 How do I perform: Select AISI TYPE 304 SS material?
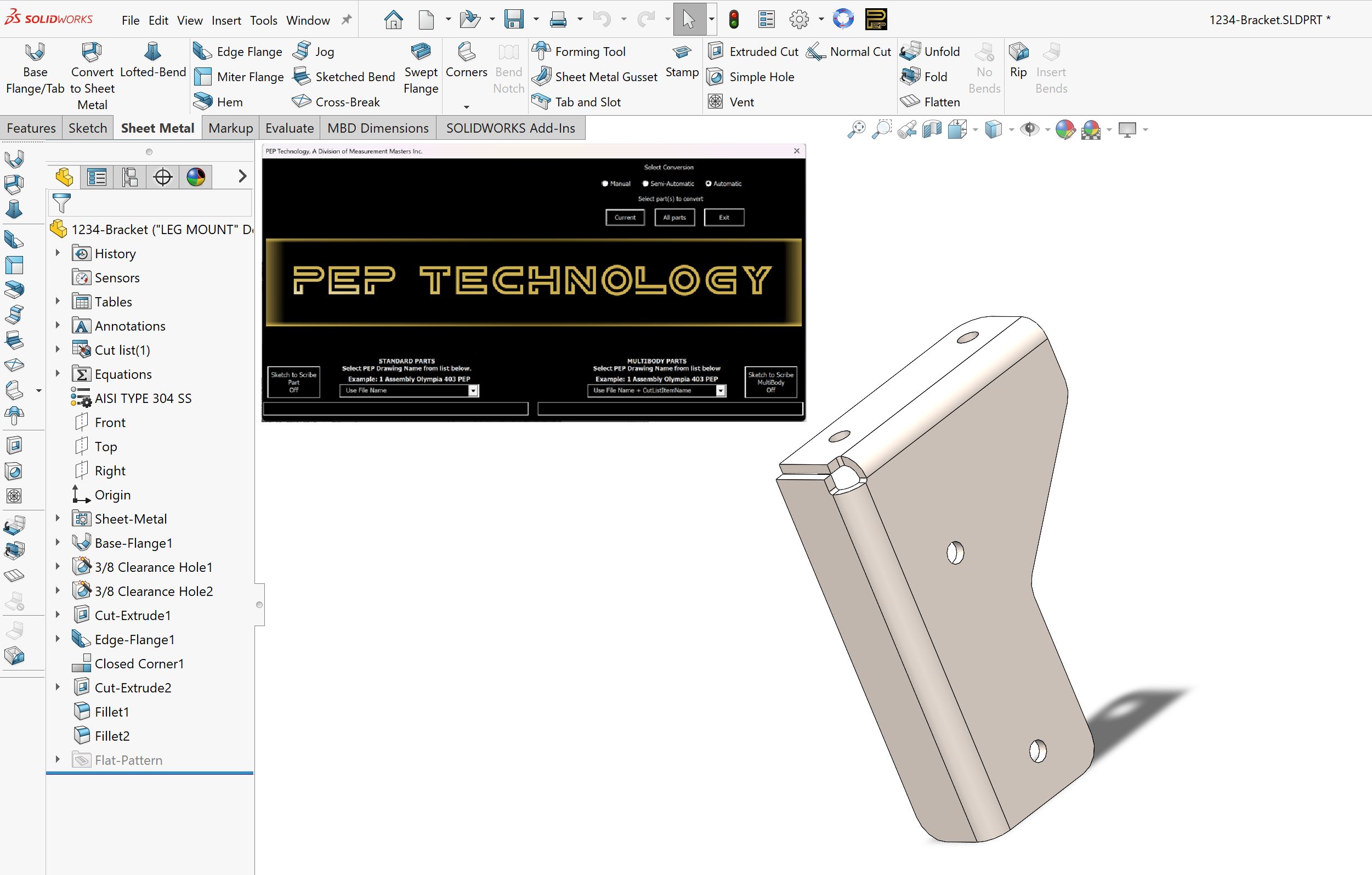(x=143, y=398)
